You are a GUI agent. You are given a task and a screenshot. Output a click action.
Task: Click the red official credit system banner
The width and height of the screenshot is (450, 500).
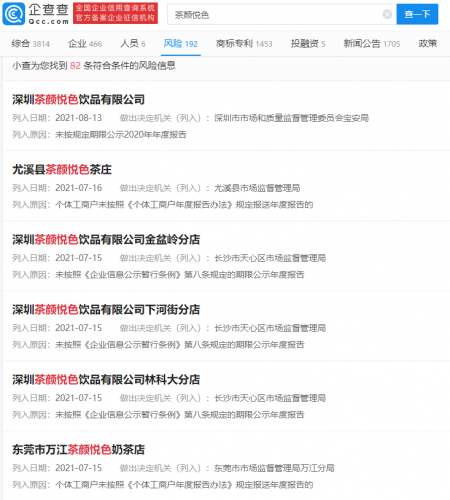115,13
